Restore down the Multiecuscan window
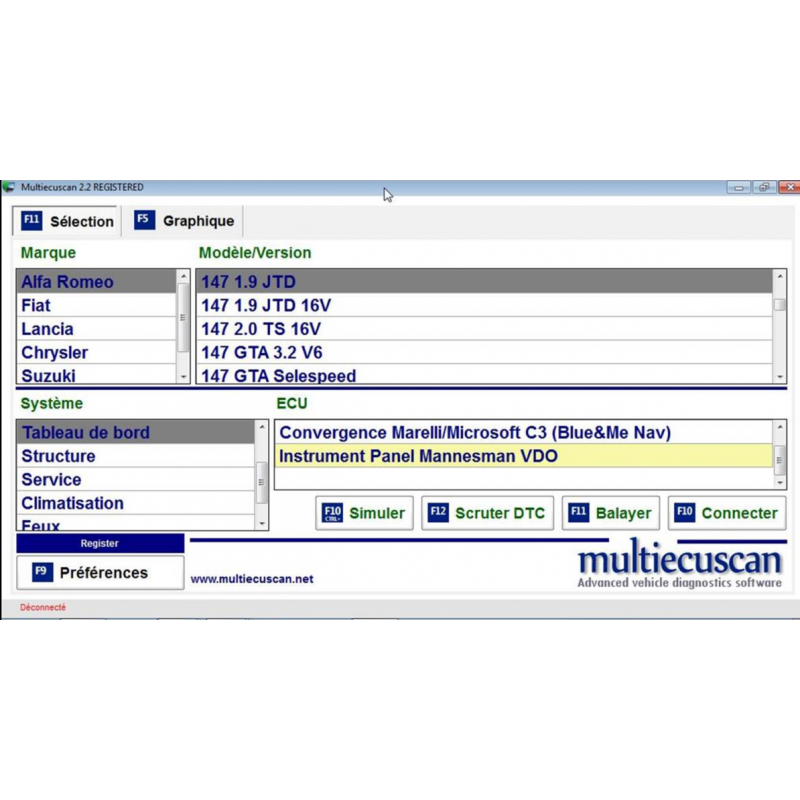Image resolution: width=800 pixels, height=800 pixels. 764,188
